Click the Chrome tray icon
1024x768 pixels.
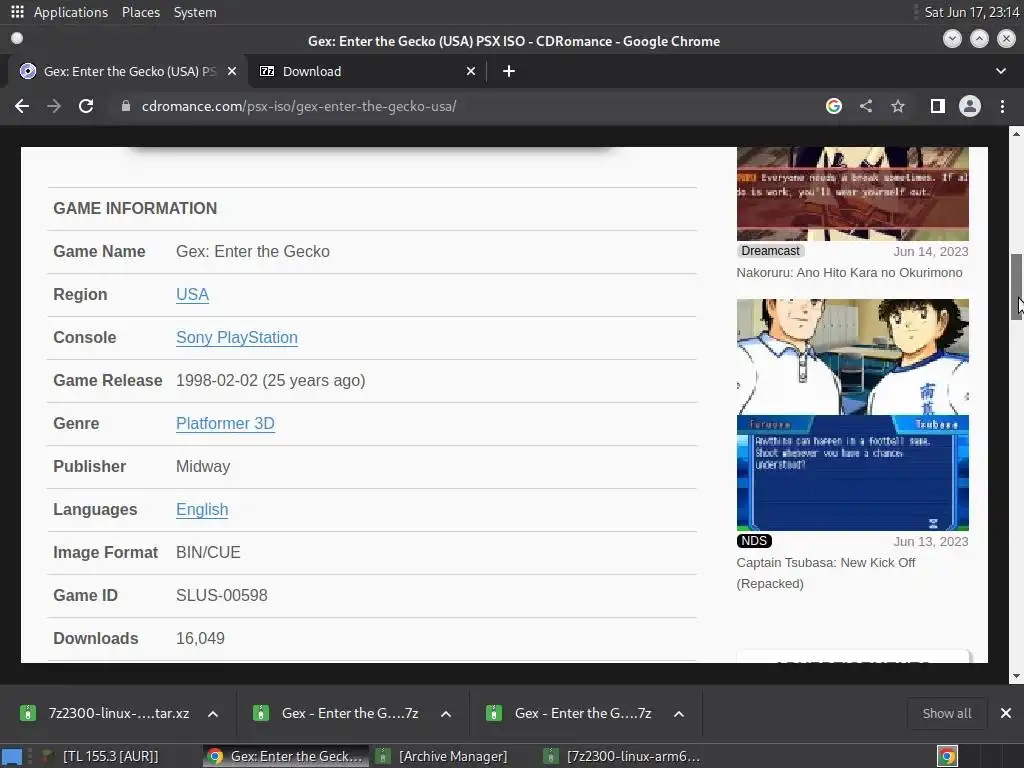pos(947,756)
